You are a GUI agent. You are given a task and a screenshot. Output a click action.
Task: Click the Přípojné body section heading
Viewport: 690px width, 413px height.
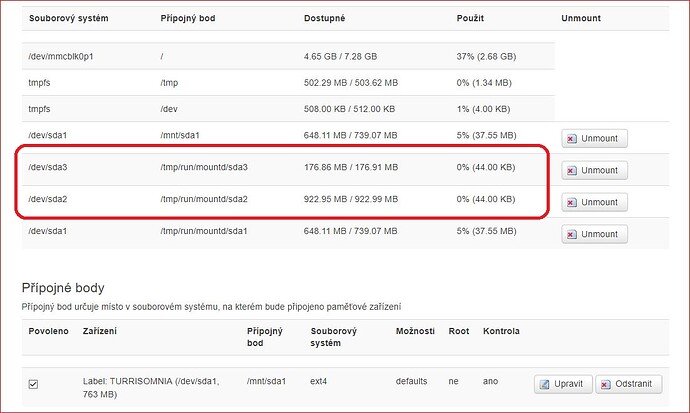63,288
